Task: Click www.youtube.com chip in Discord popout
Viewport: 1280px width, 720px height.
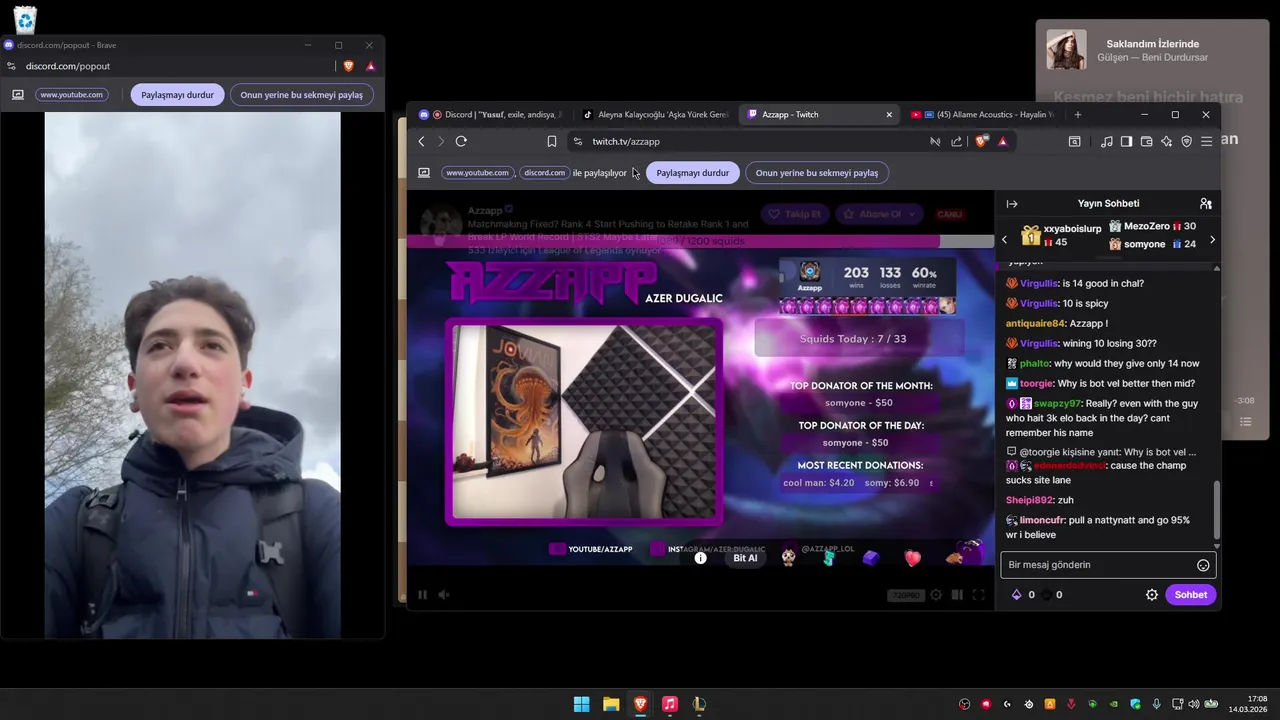Action: (72, 95)
